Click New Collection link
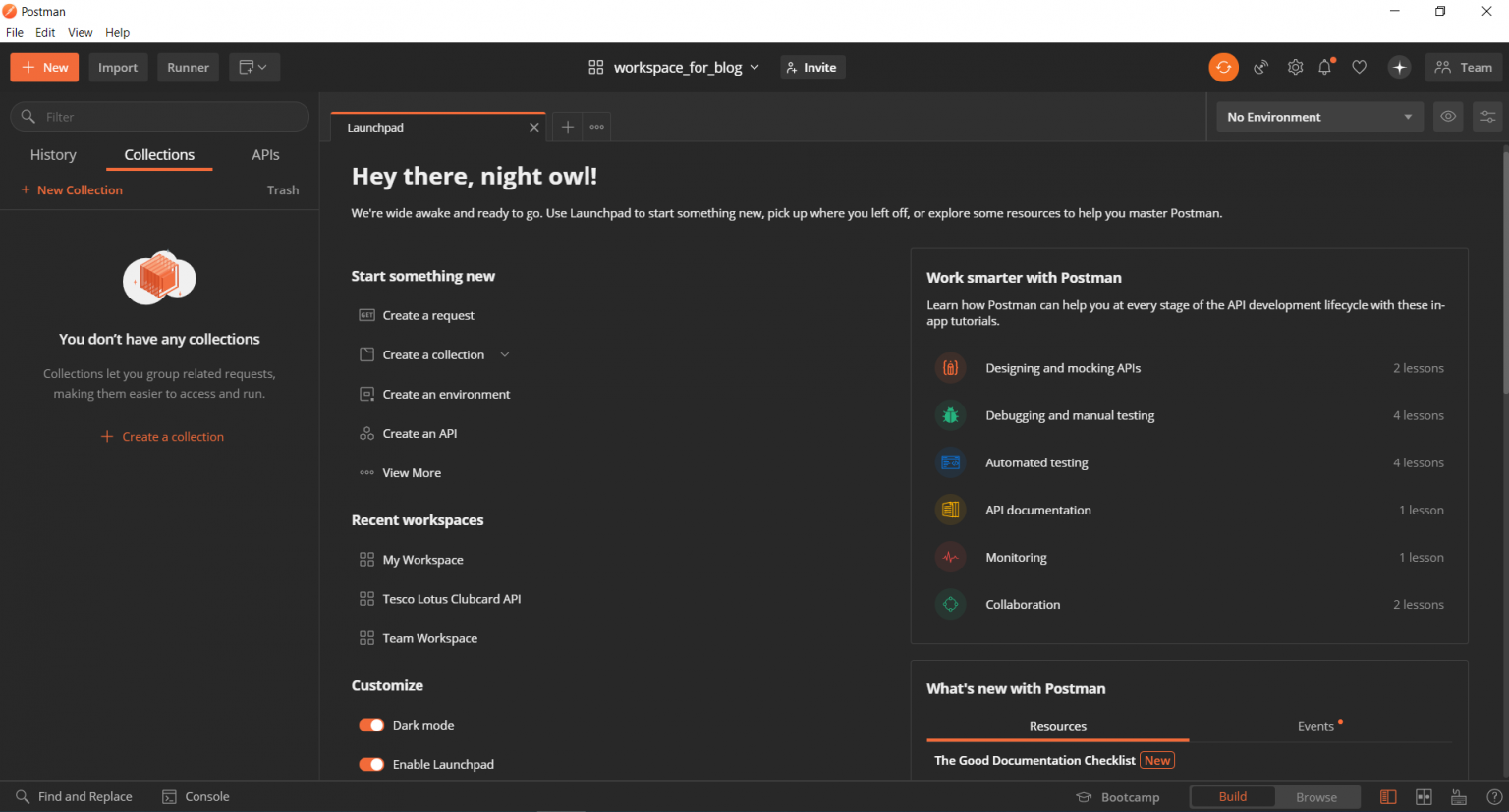This screenshot has width=1509, height=812. tap(72, 189)
